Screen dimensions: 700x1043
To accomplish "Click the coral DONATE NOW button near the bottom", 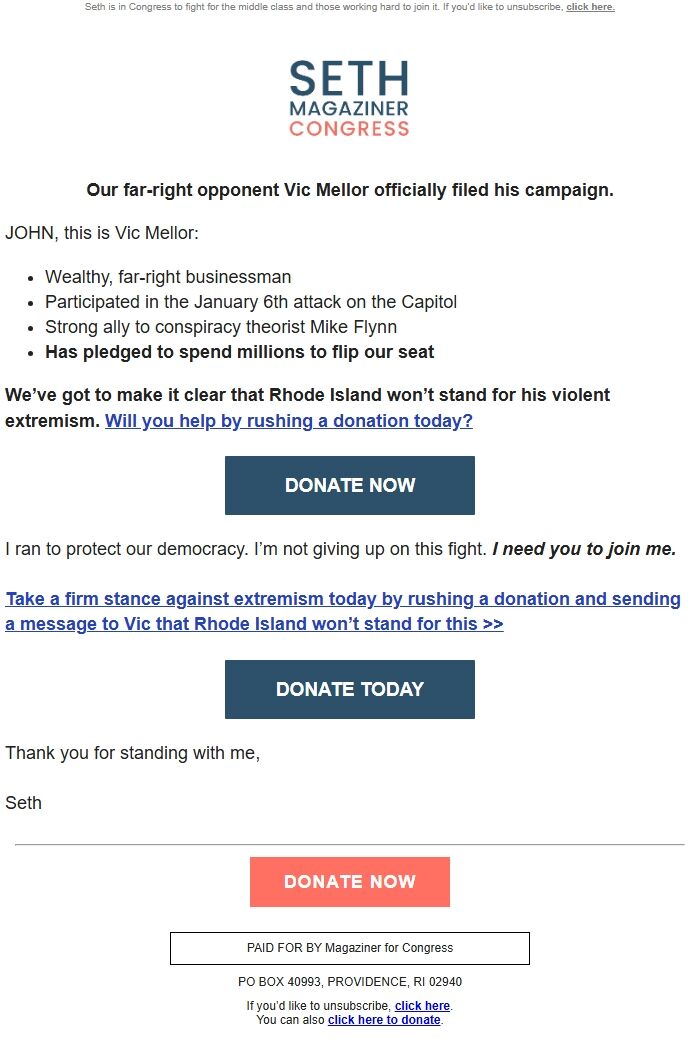I will (349, 881).
